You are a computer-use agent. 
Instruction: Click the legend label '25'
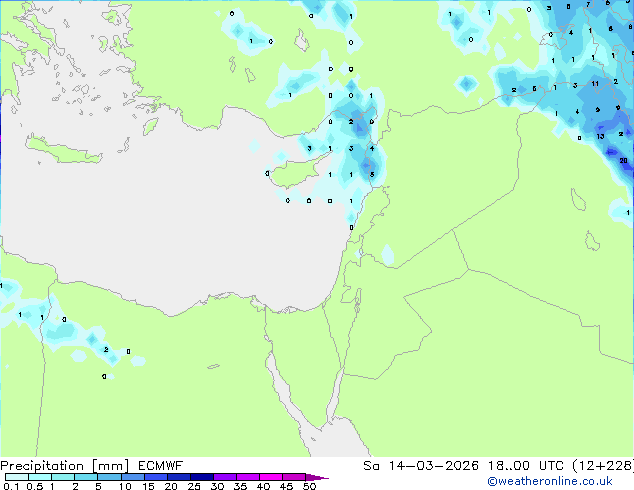click(194, 486)
